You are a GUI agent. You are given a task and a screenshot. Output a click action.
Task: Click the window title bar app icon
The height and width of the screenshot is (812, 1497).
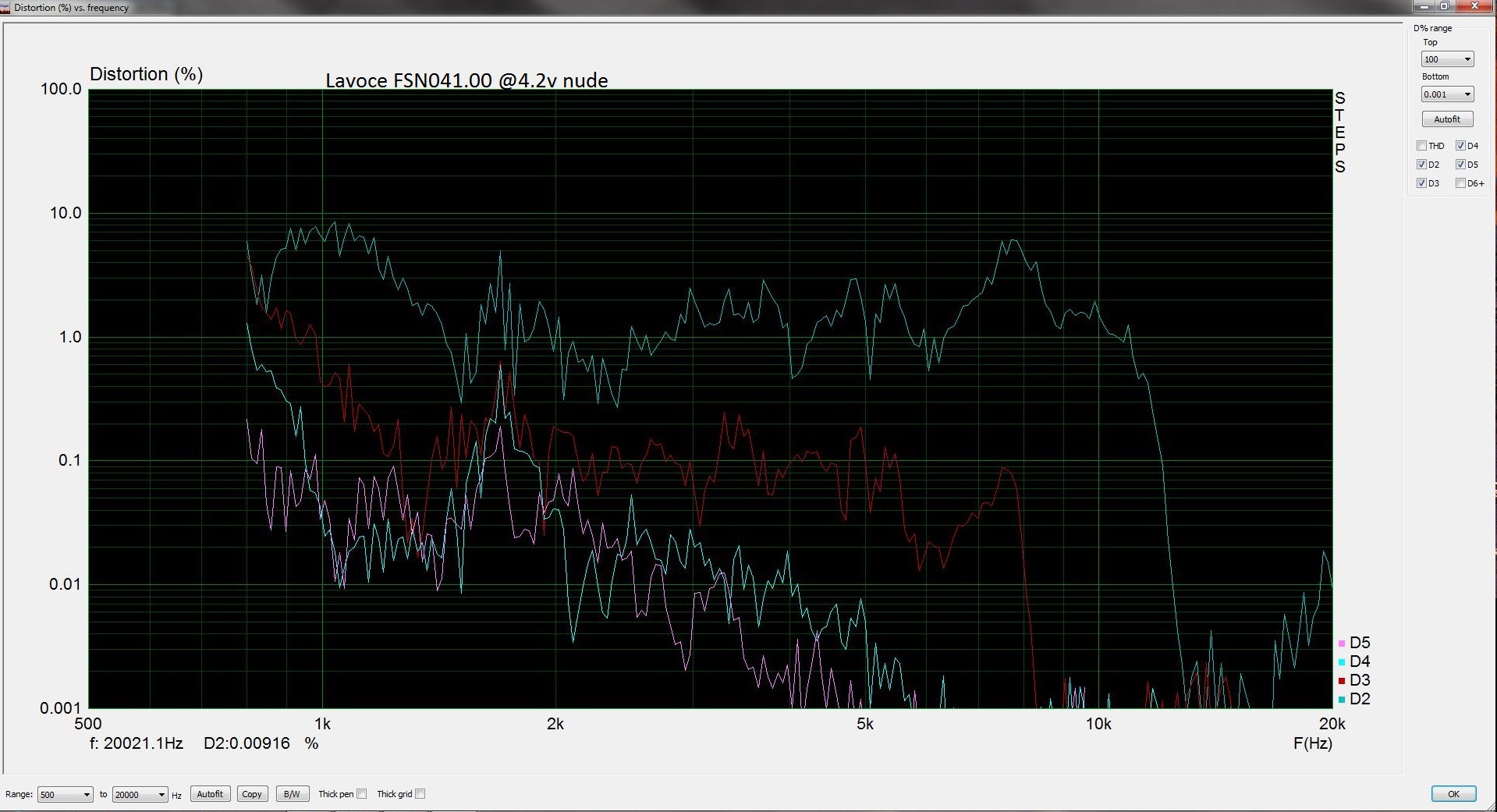[6, 7]
